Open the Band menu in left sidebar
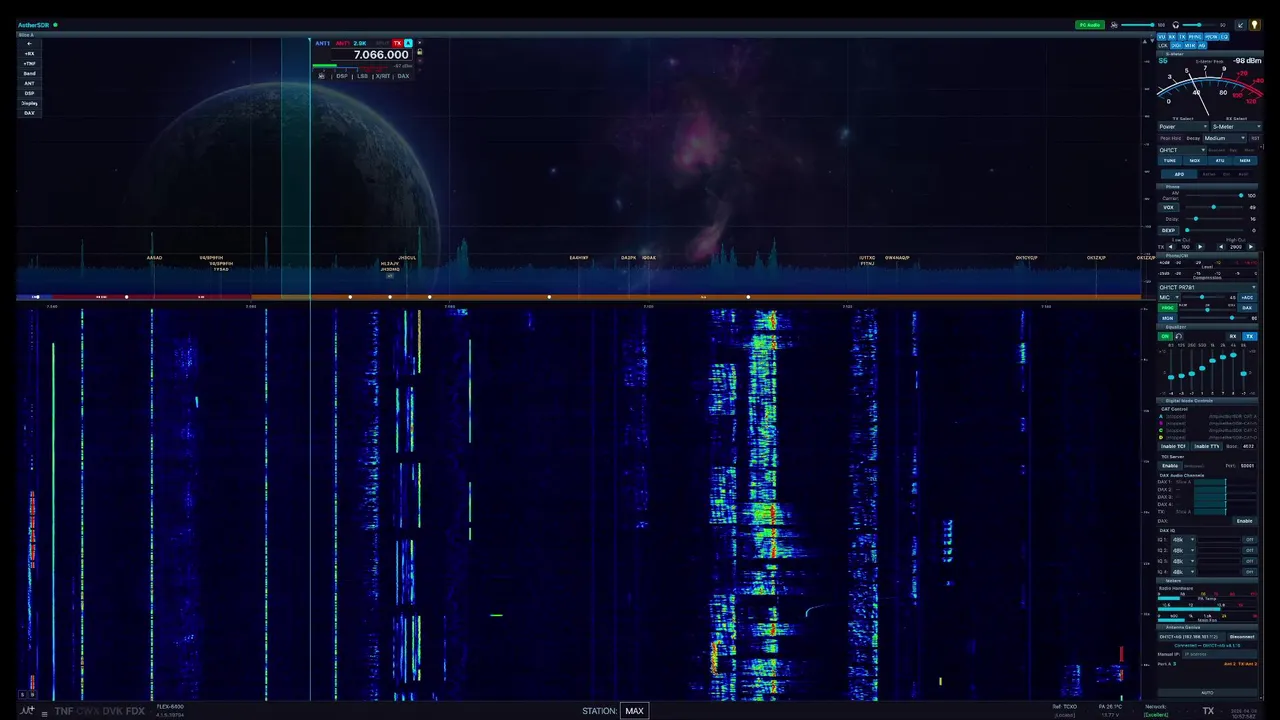This screenshot has height=720, width=1280. point(29,73)
